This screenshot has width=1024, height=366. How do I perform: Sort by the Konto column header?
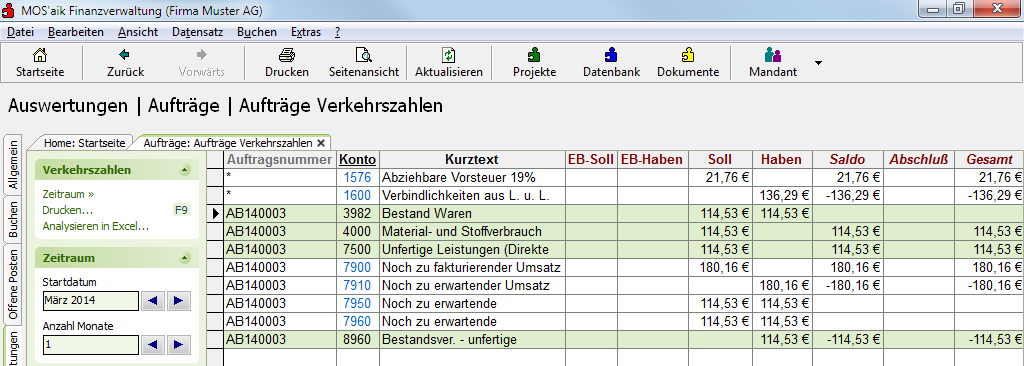(358, 159)
